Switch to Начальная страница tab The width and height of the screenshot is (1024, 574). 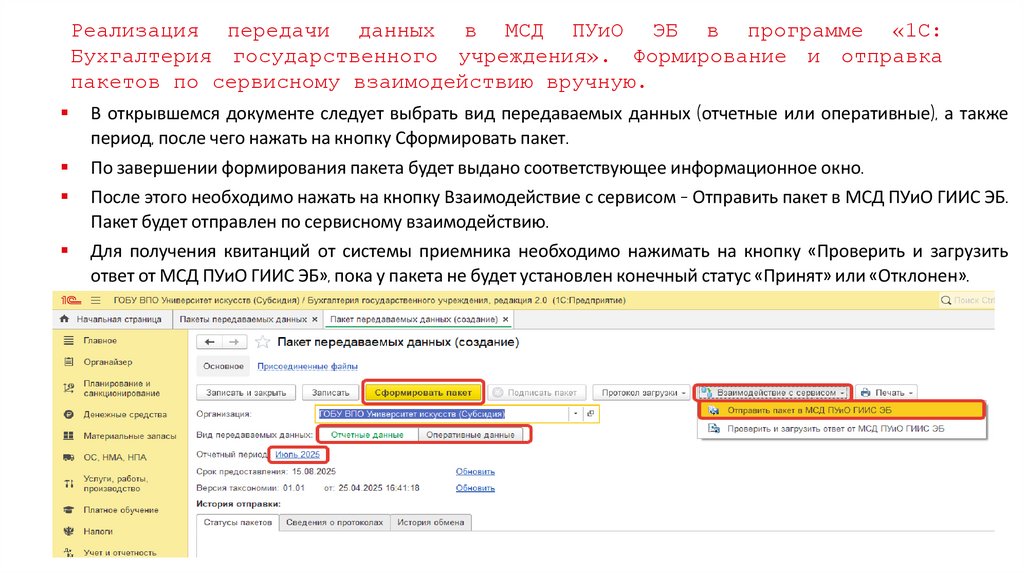tap(111, 319)
